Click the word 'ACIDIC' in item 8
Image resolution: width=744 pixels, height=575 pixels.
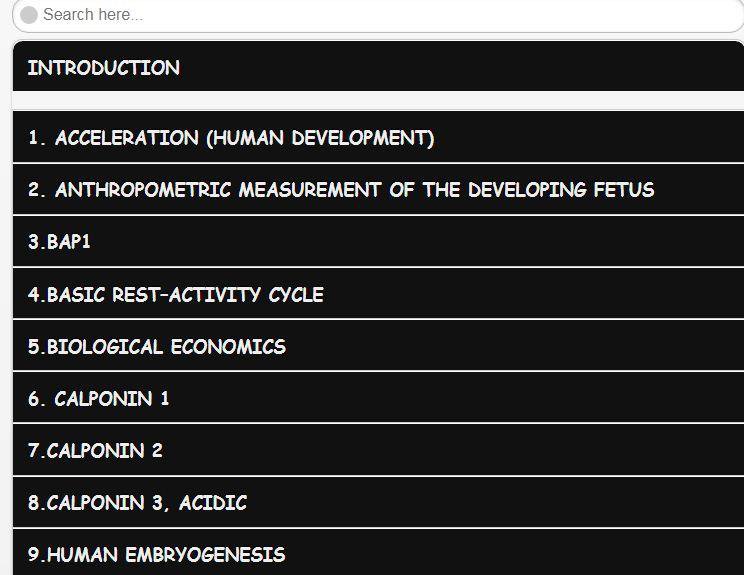point(213,502)
